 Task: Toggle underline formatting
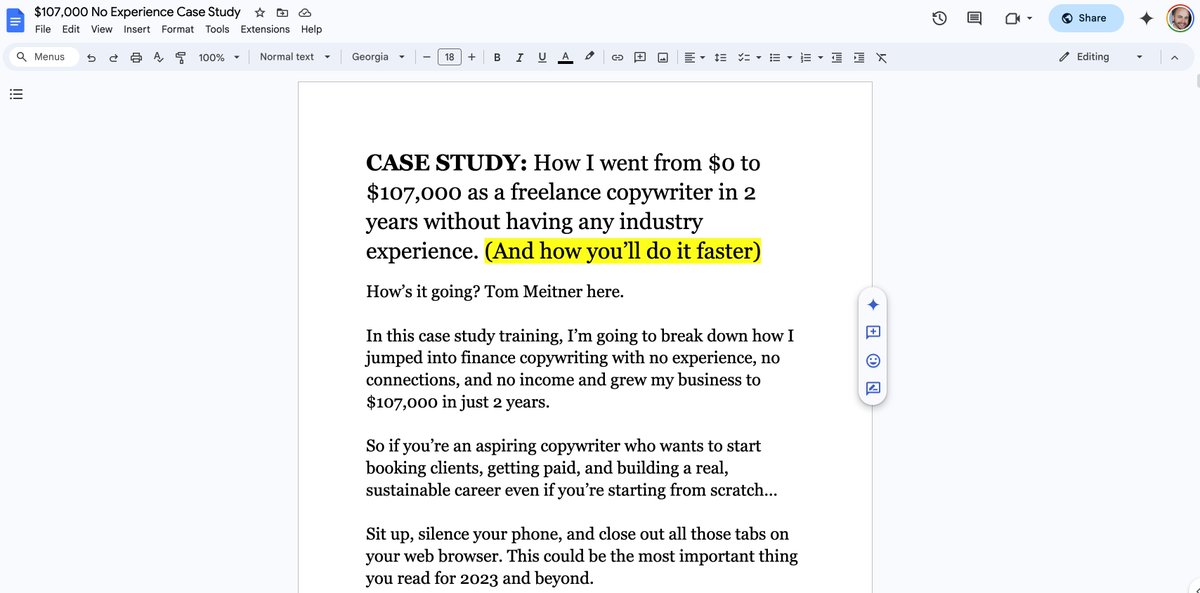pyautogui.click(x=542, y=57)
